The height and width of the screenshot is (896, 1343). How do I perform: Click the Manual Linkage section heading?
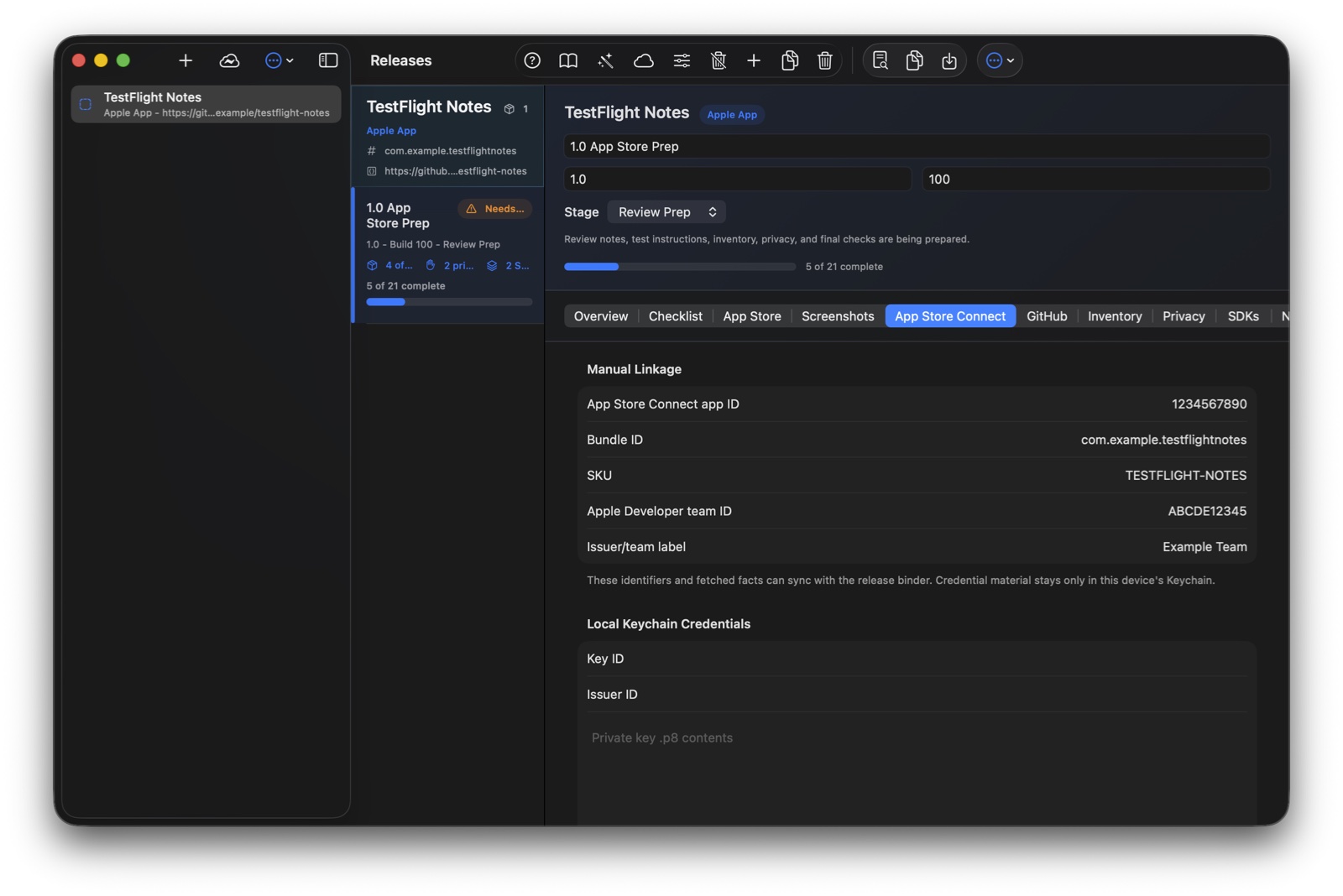click(634, 369)
